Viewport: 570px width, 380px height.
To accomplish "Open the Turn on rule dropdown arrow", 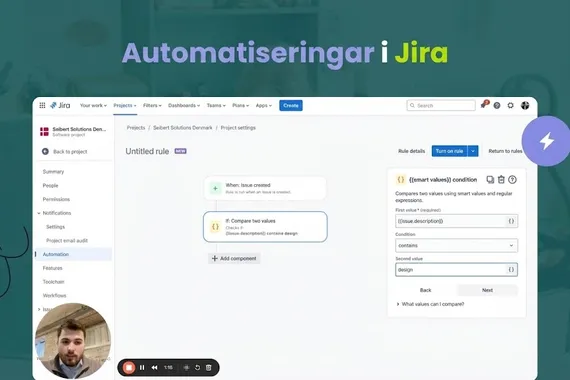I will 473,151.
